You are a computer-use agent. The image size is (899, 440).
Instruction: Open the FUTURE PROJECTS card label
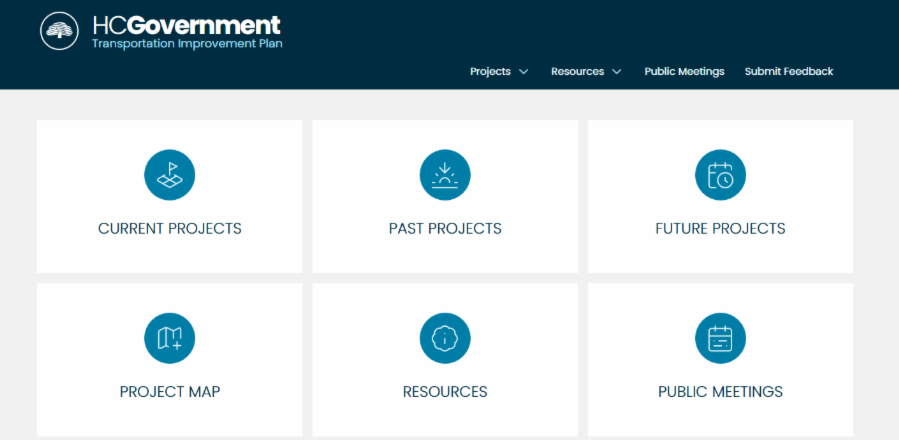720,229
